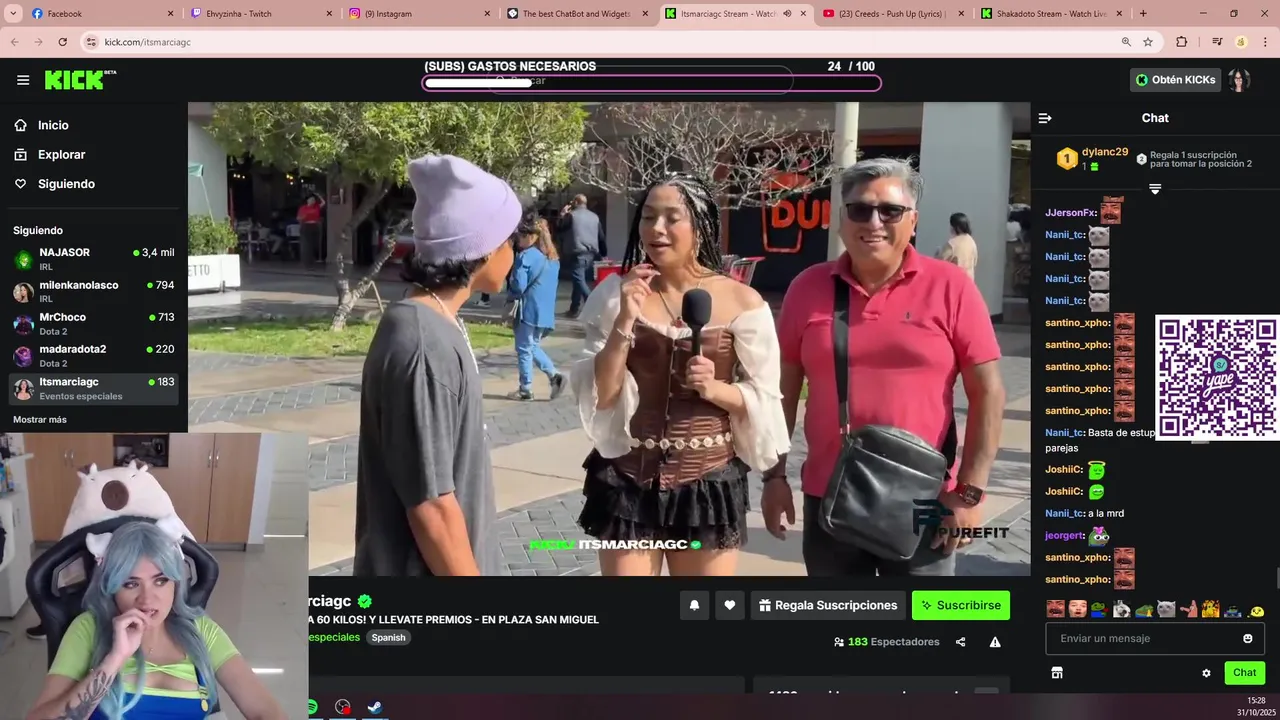Go to the Kick logo home link
Image resolution: width=1280 pixels, height=720 pixels.
[x=80, y=80]
